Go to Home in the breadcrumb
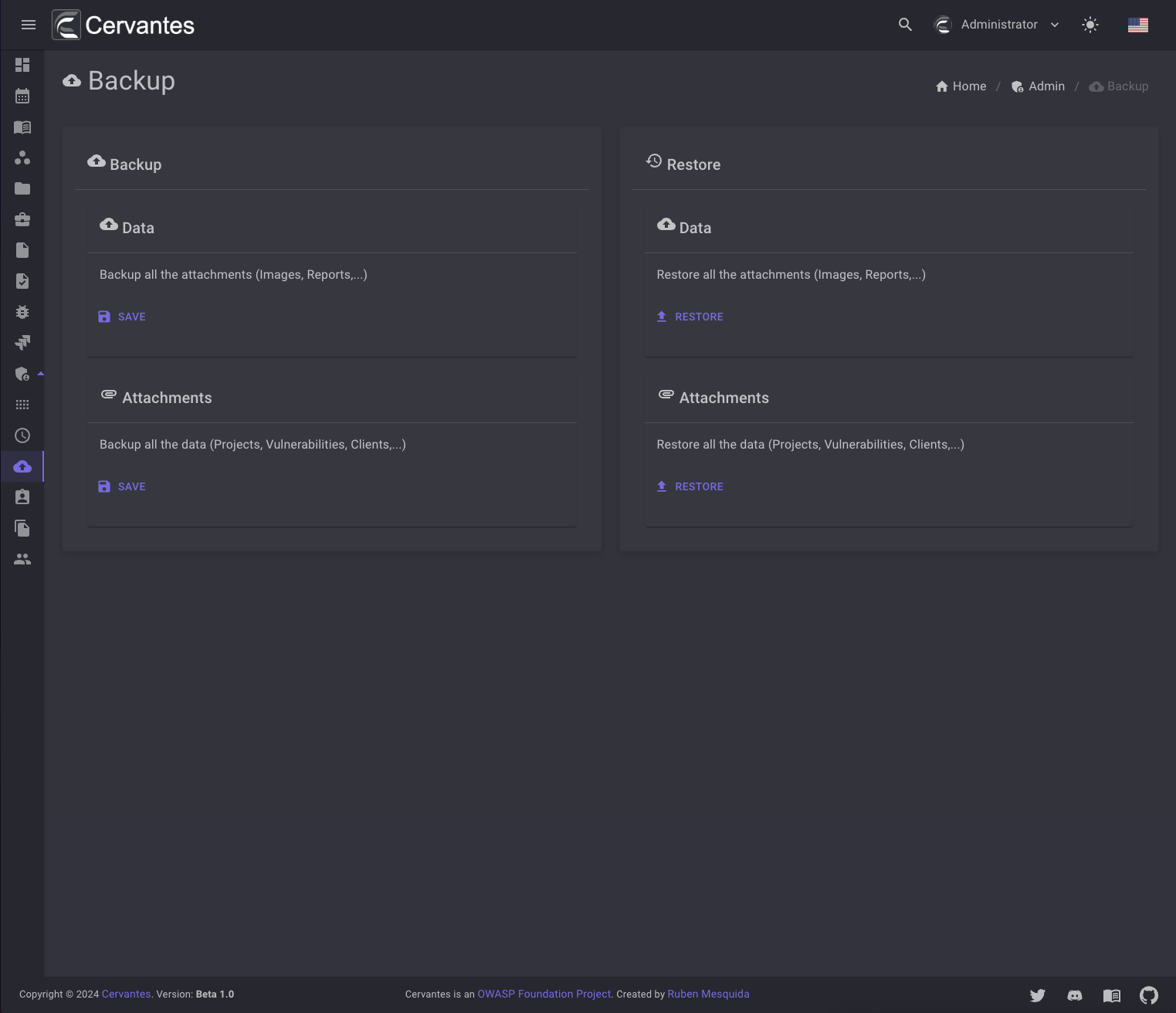Viewport: 1176px width, 1013px height. tap(961, 86)
